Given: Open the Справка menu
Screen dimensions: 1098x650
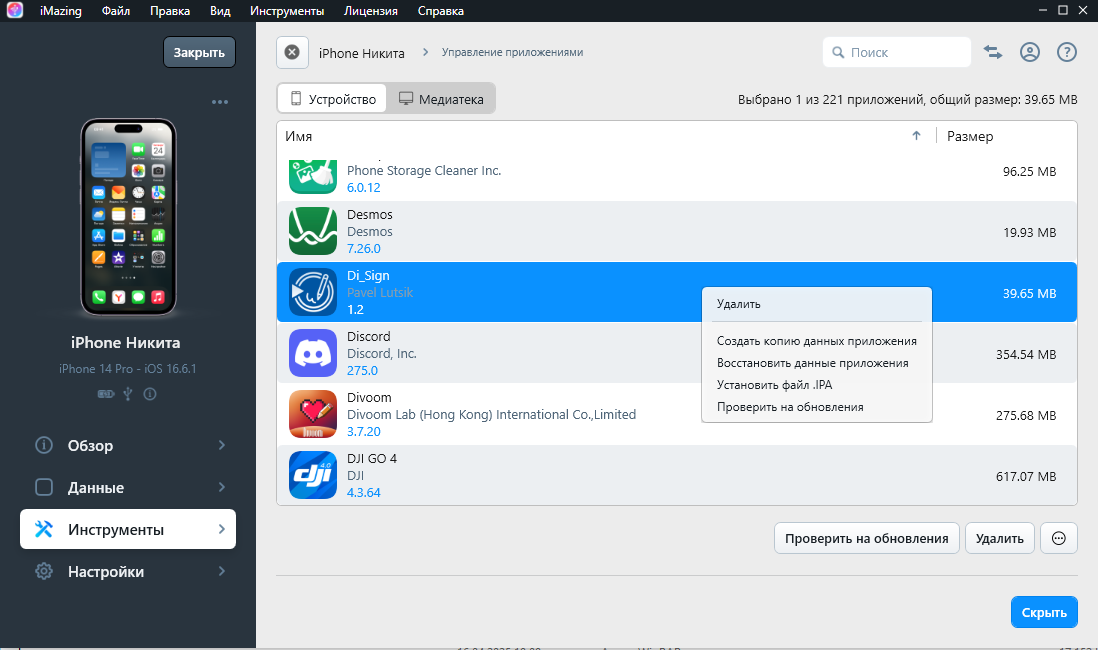Looking at the screenshot, I should click(x=440, y=11).
